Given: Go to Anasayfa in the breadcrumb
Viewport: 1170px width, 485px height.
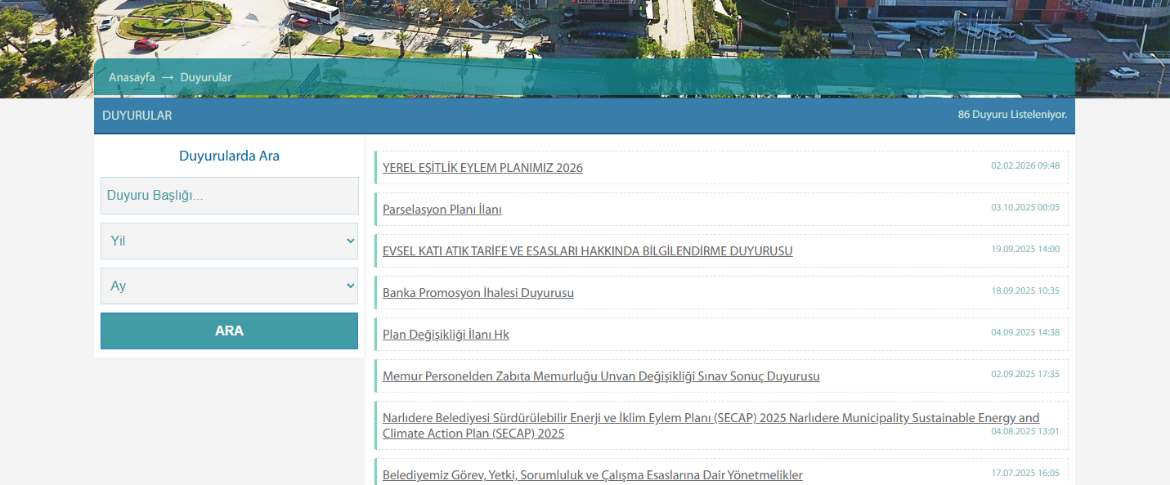Looking at the screenshot, I should click(x=132, y=77).
